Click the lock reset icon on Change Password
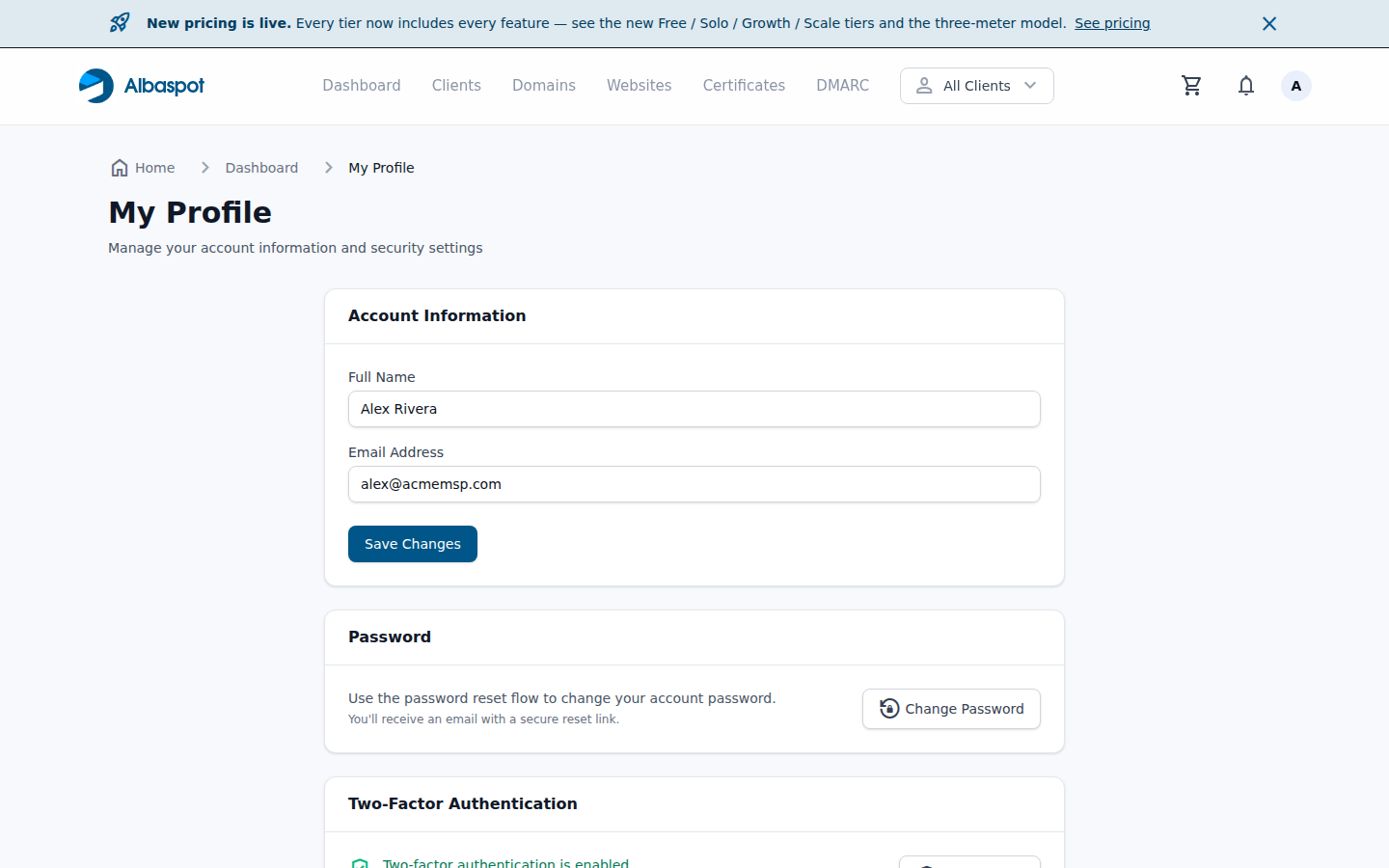1389x868 pixels. point(889,709)
